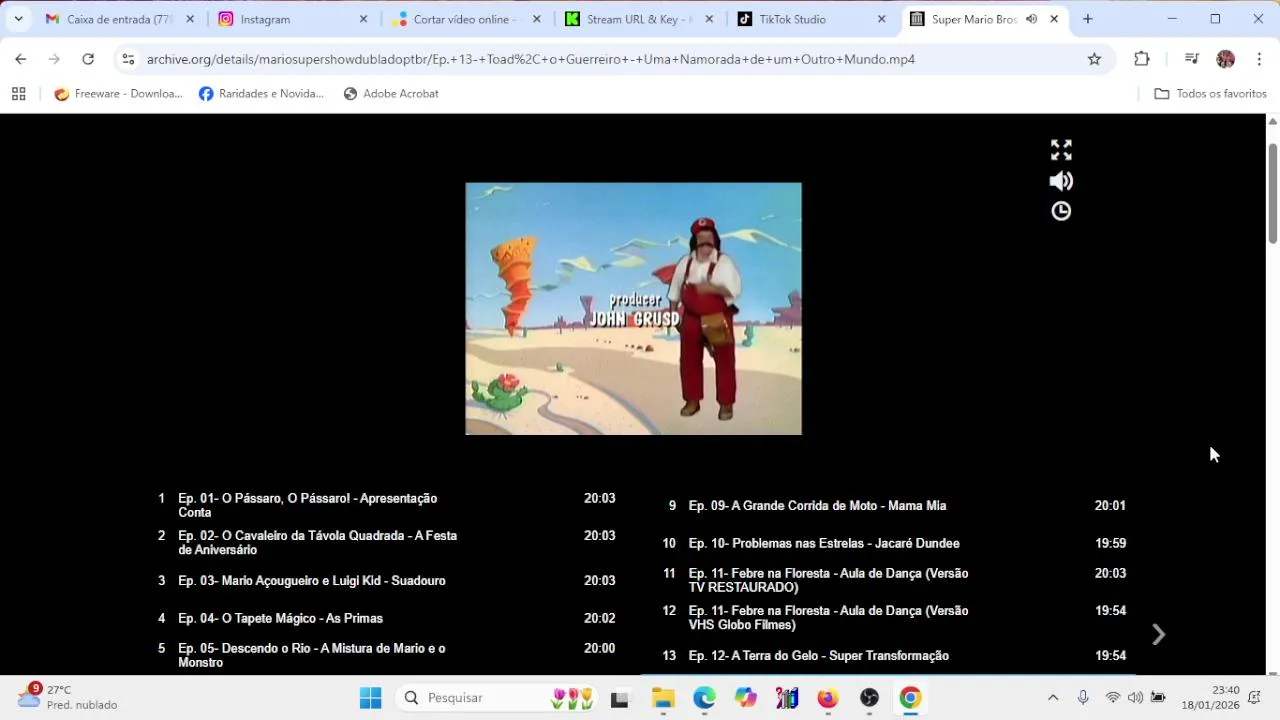Launch Microsoft Edge from the taskbar

[x=704, y=698]
